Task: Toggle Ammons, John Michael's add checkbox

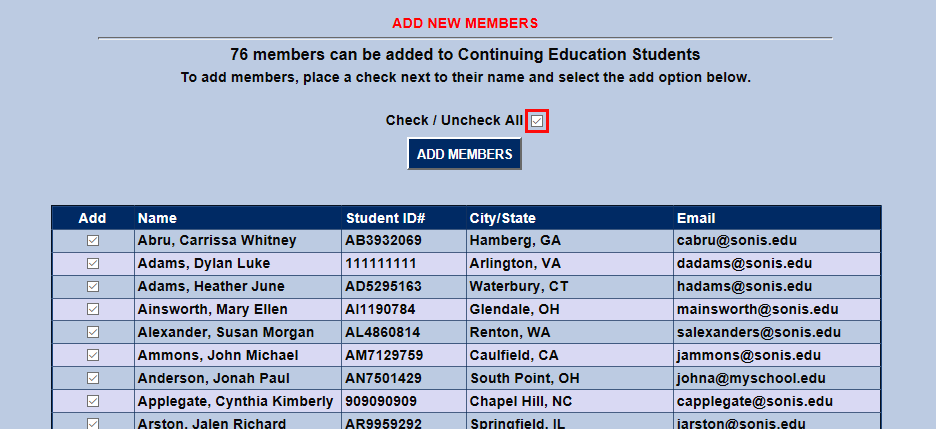Action: click(93, 356)
